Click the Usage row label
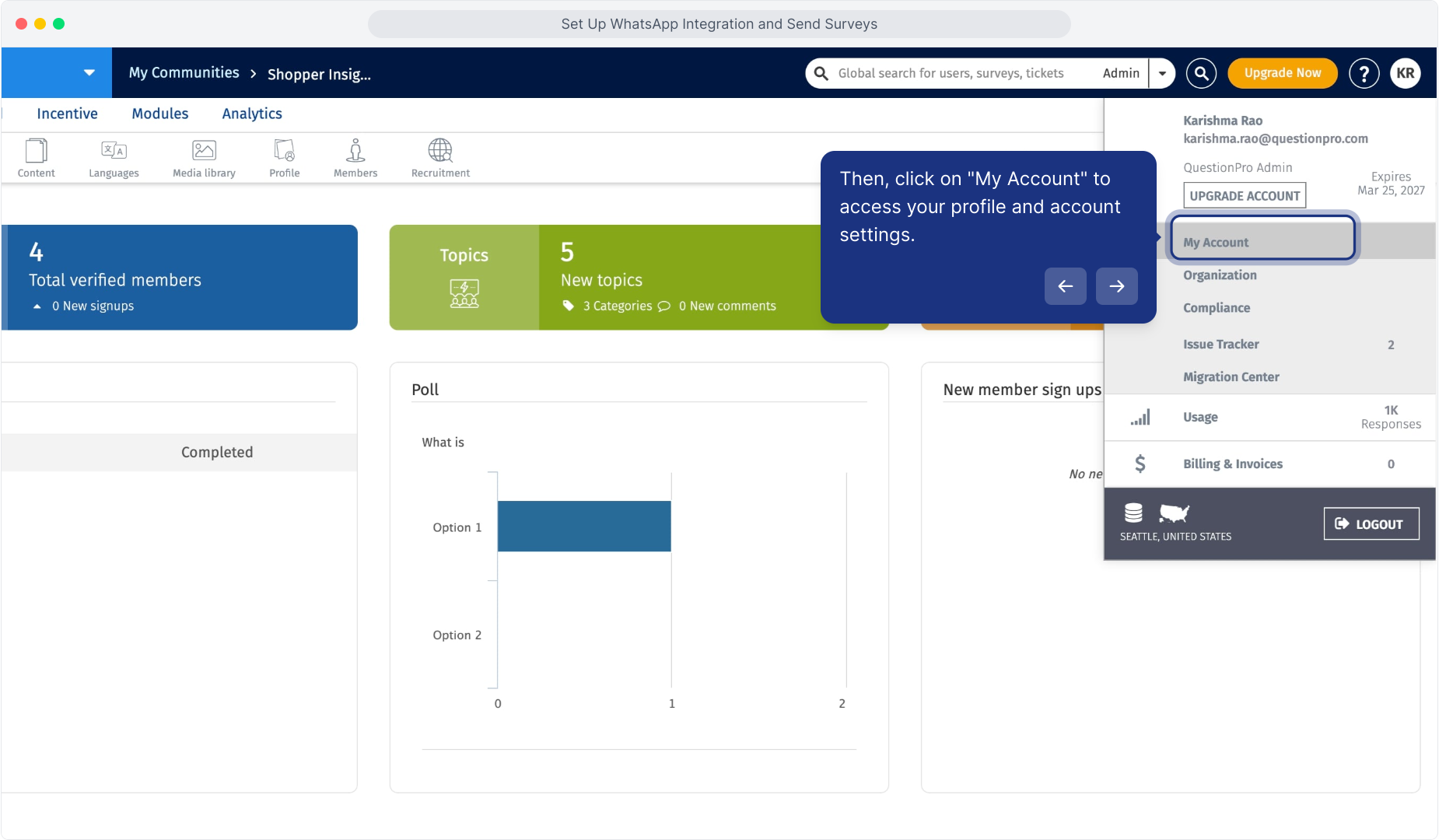Image resolution: width=1439 pixels, height=840 pixels. click(1200, 418)
